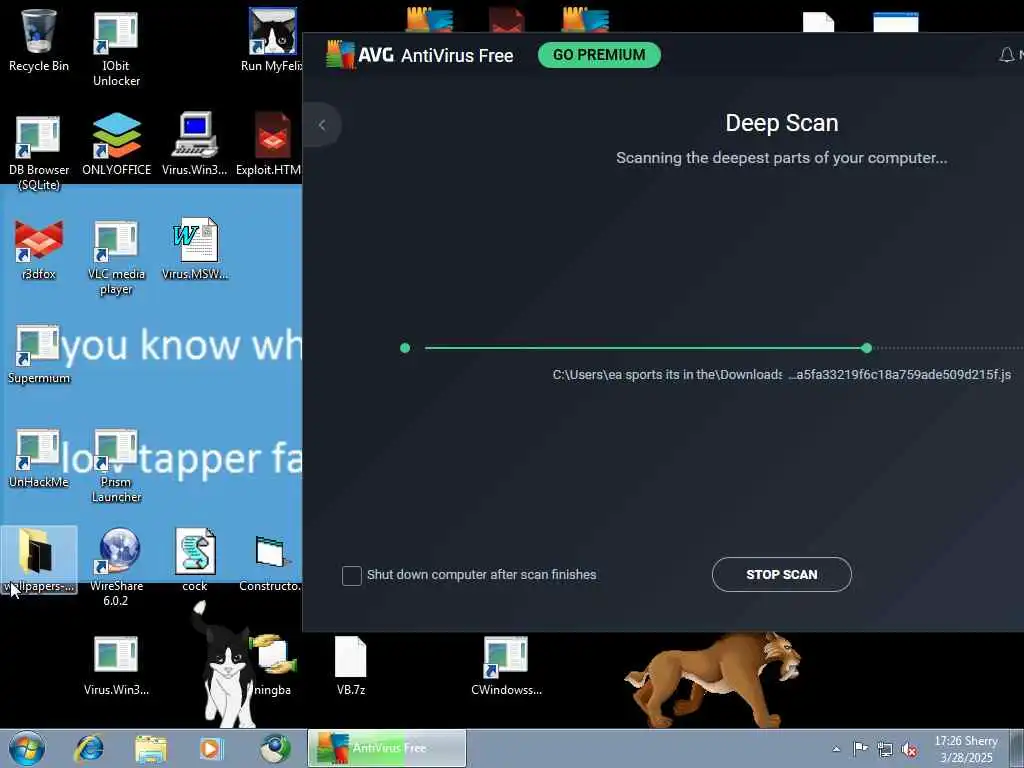
Task: Launch the r3dfox browser shortcut
Action: pos(39,249)
